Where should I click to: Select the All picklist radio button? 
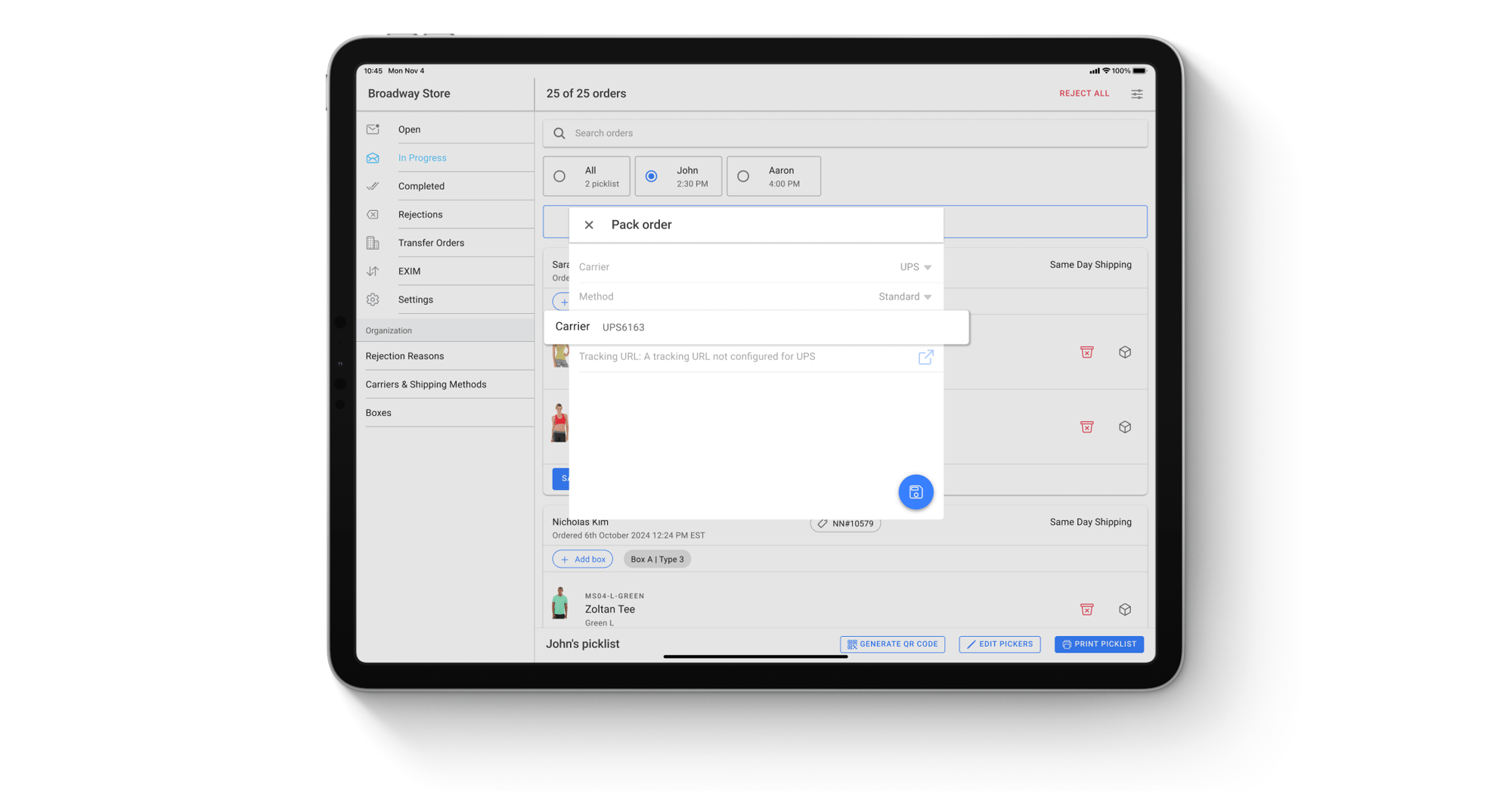click(559, 176)
